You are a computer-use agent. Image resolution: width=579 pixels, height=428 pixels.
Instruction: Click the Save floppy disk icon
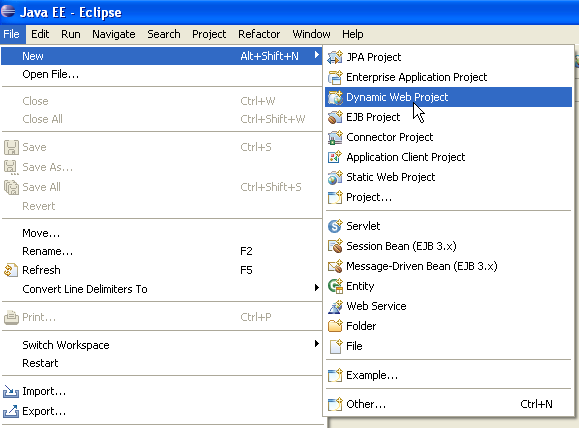point(11,147)
